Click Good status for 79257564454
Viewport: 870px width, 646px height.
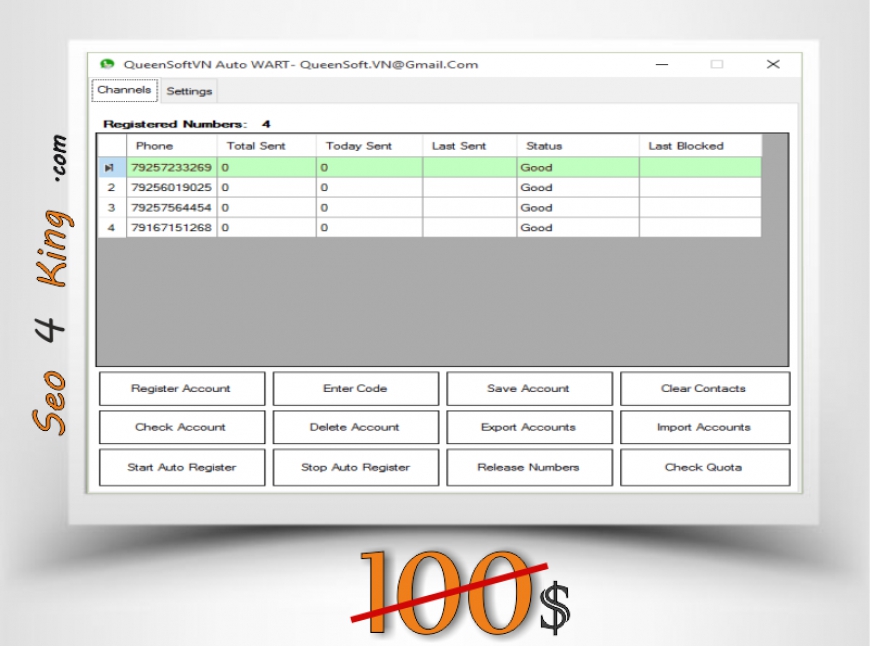578,208
